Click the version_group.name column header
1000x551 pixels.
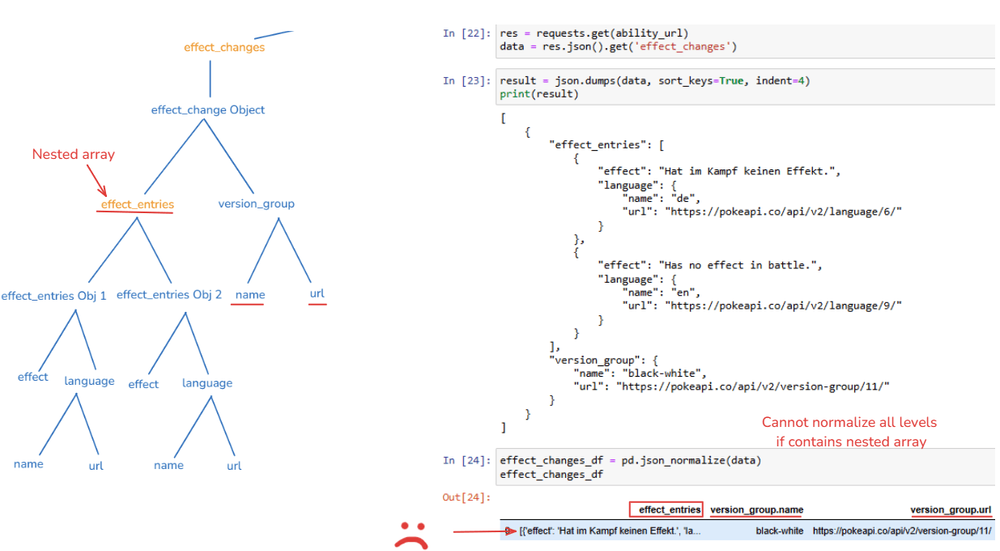(x=756, y=510)
